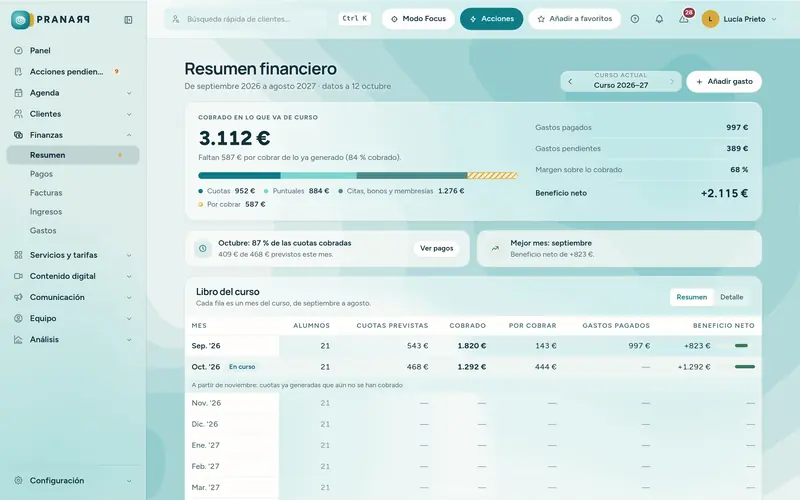Open alerts icon with badge 28
The width and height of the screenshot is (800, 500).
point(684,19)
